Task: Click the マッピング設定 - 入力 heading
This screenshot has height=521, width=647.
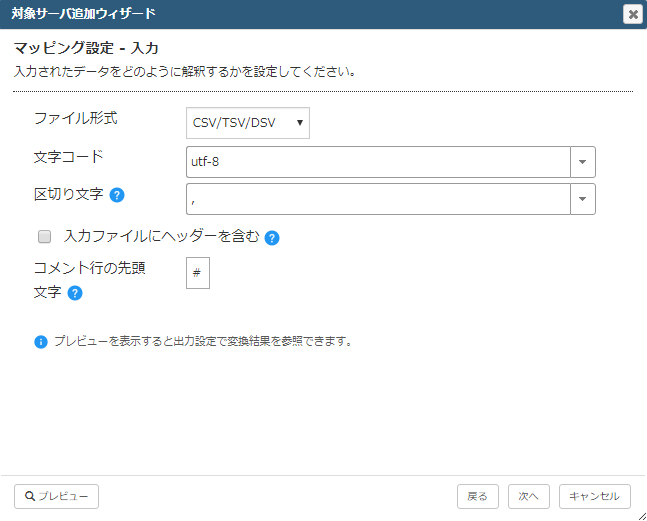Action: coord(86,48)
